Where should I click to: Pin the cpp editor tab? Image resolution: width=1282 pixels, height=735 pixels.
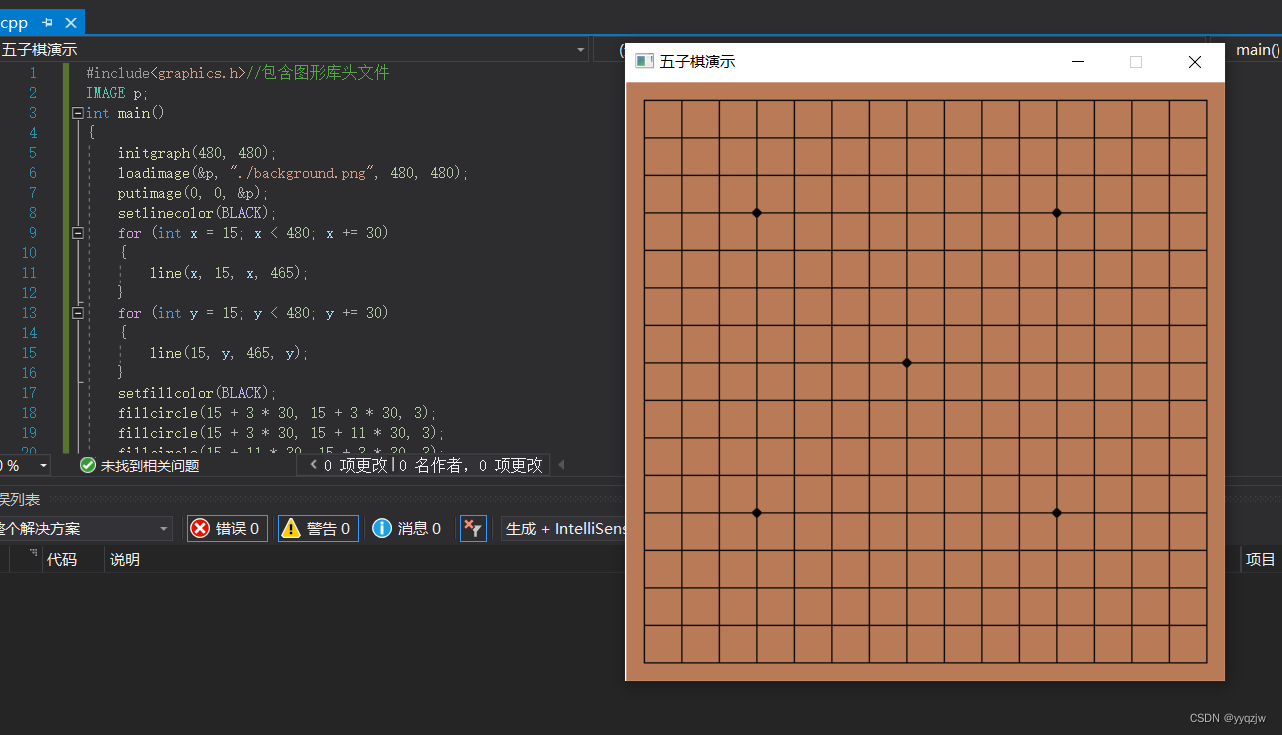(48, 22)
